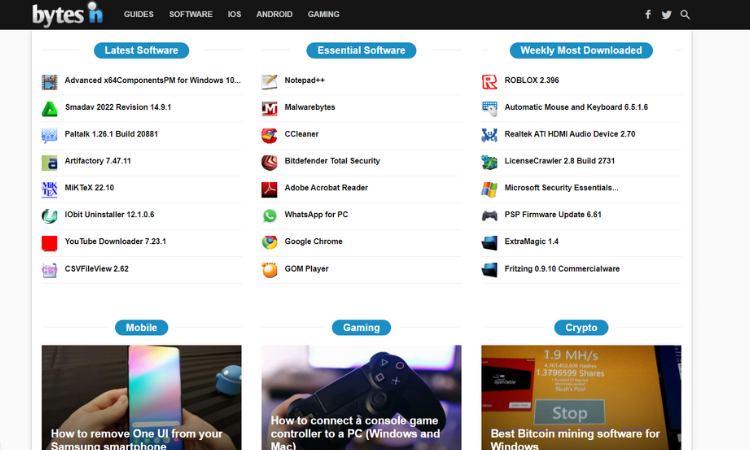Click the Microsoft Security Essentials icon

[x=489, y=189]
